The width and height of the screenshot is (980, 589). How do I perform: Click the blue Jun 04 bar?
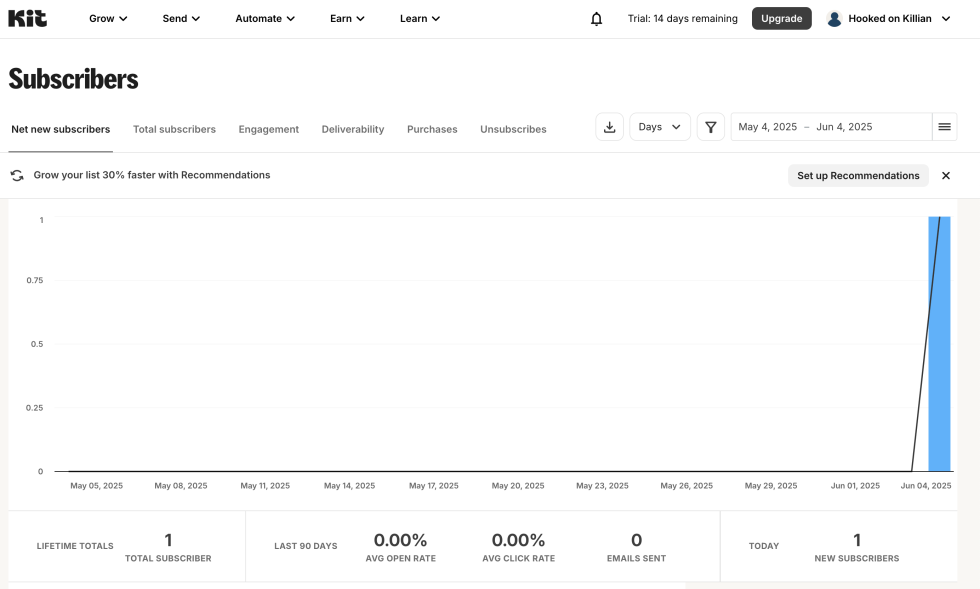click(939, 344)
